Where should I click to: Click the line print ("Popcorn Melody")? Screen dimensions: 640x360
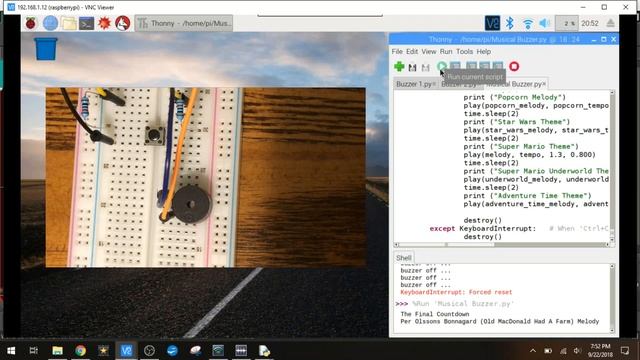515,97
